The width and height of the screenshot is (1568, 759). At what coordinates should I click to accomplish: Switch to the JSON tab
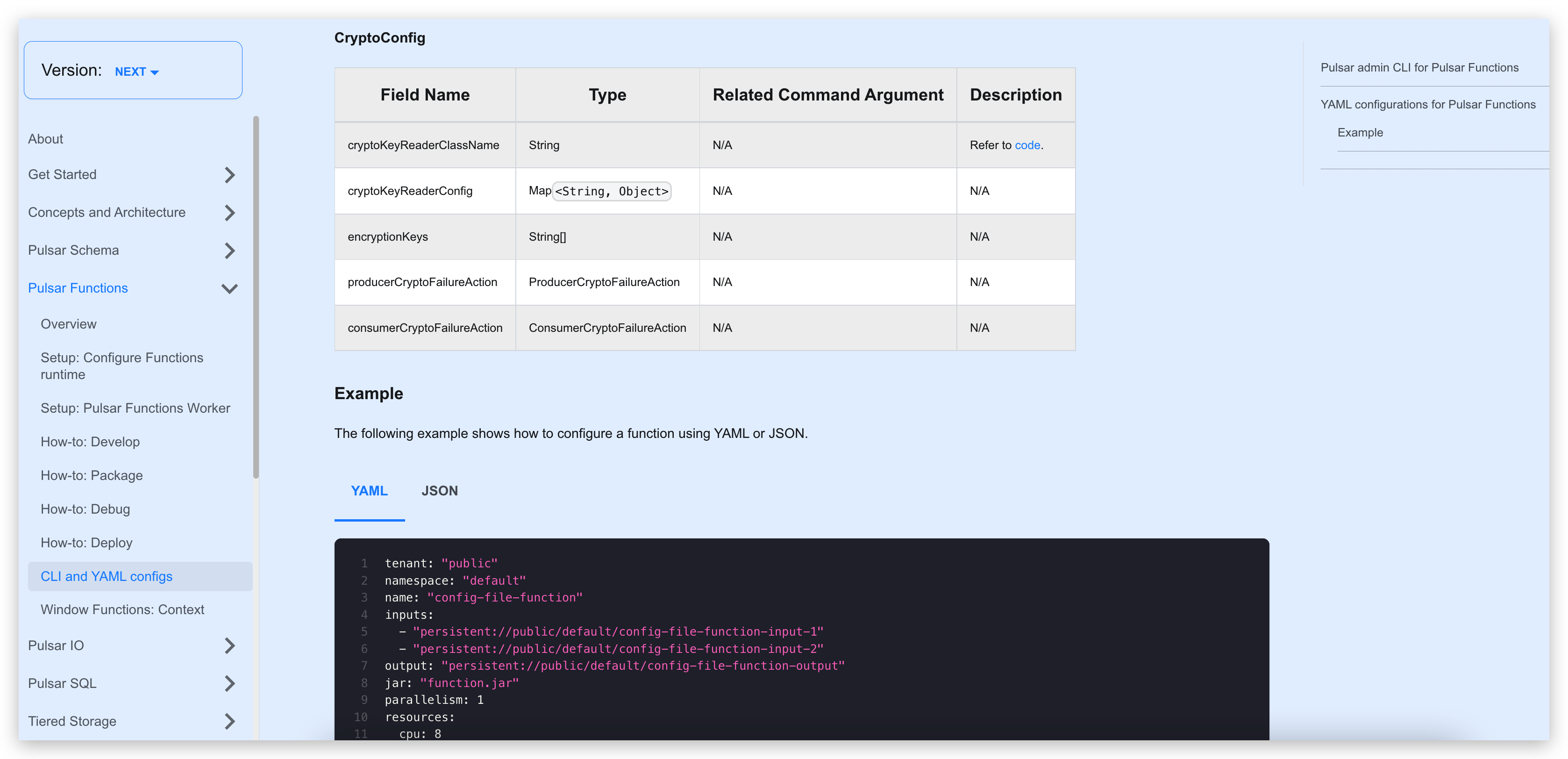[x=440, y=491]
